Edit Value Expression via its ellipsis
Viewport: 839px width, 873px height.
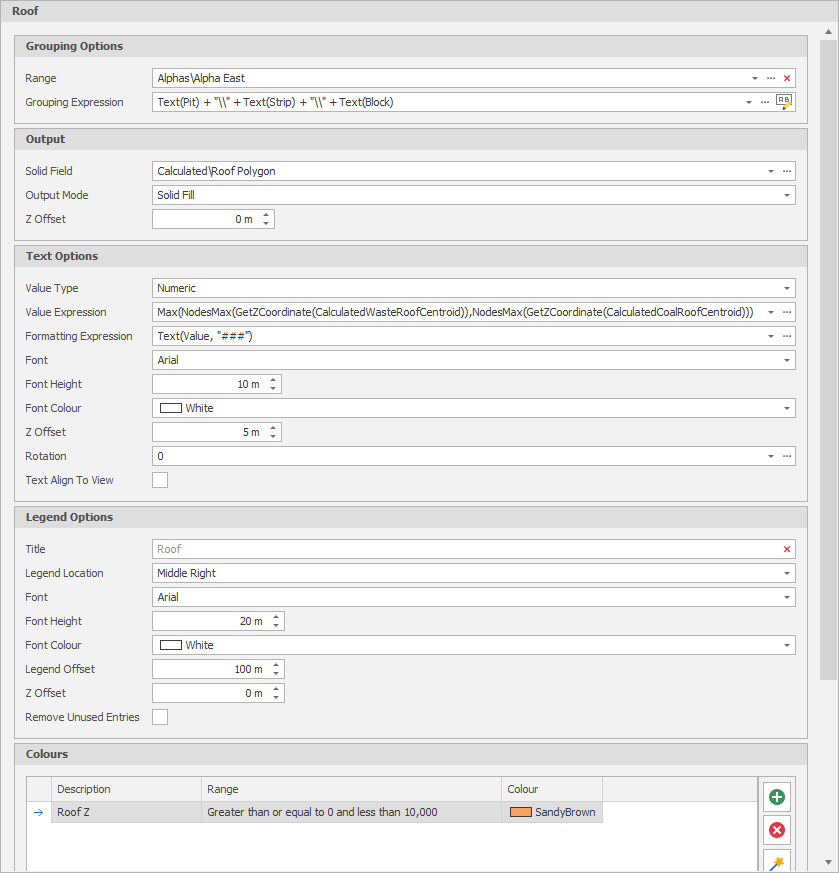tap(787, 312)
